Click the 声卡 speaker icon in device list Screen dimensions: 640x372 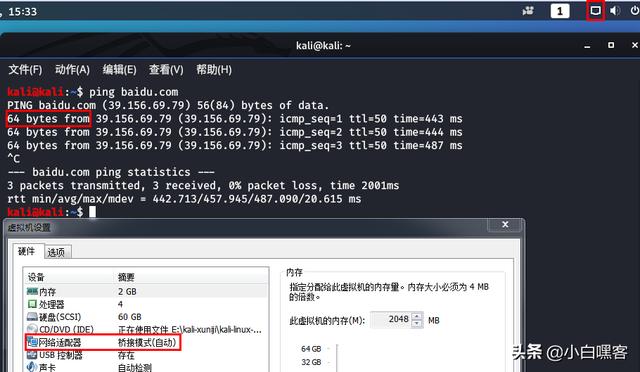[32, 367]
